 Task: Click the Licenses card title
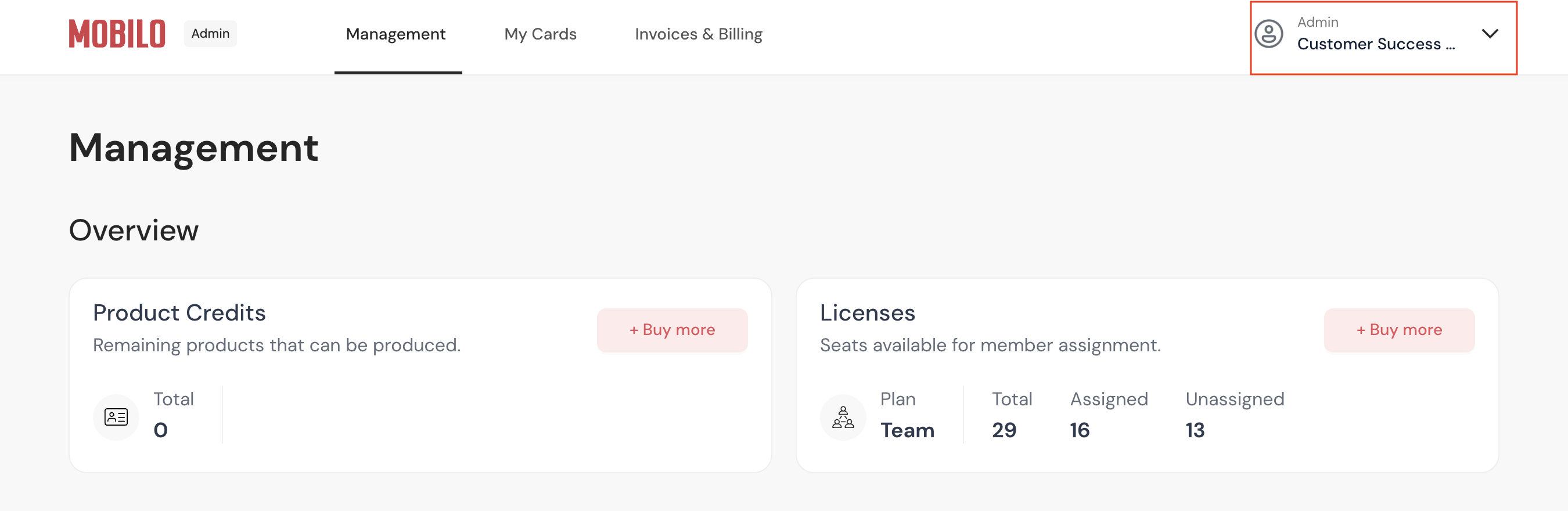(867, 312)
